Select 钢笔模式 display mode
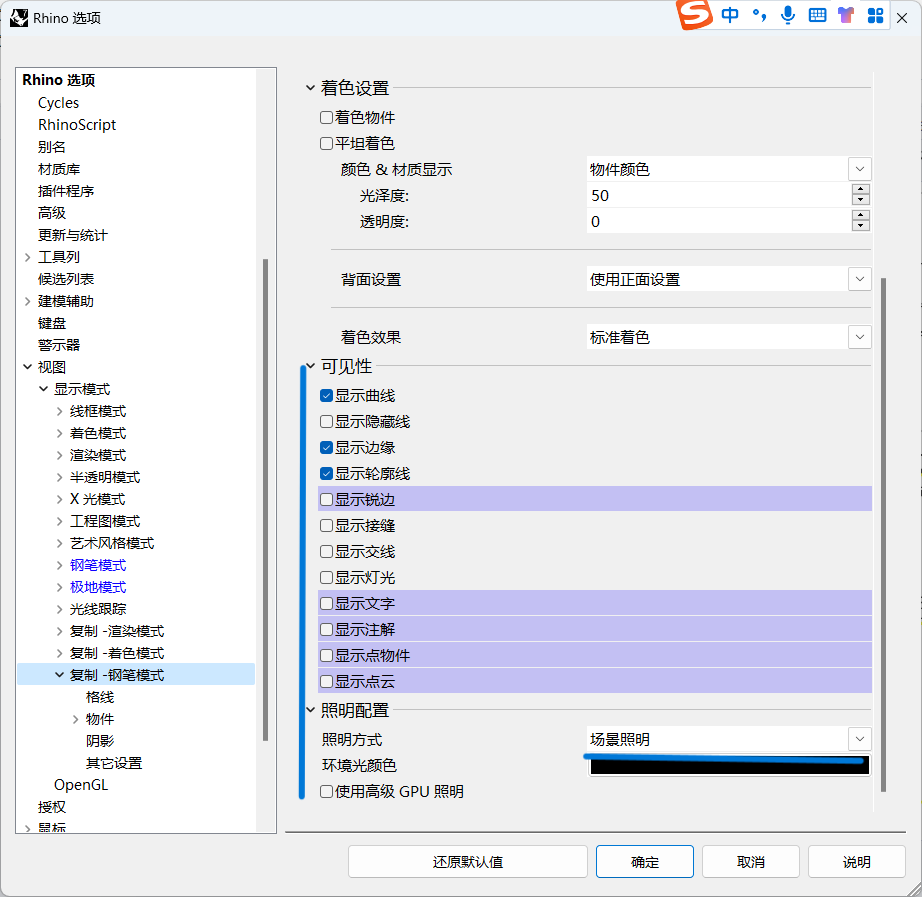The image size is (922, 897). coord(98,565)
